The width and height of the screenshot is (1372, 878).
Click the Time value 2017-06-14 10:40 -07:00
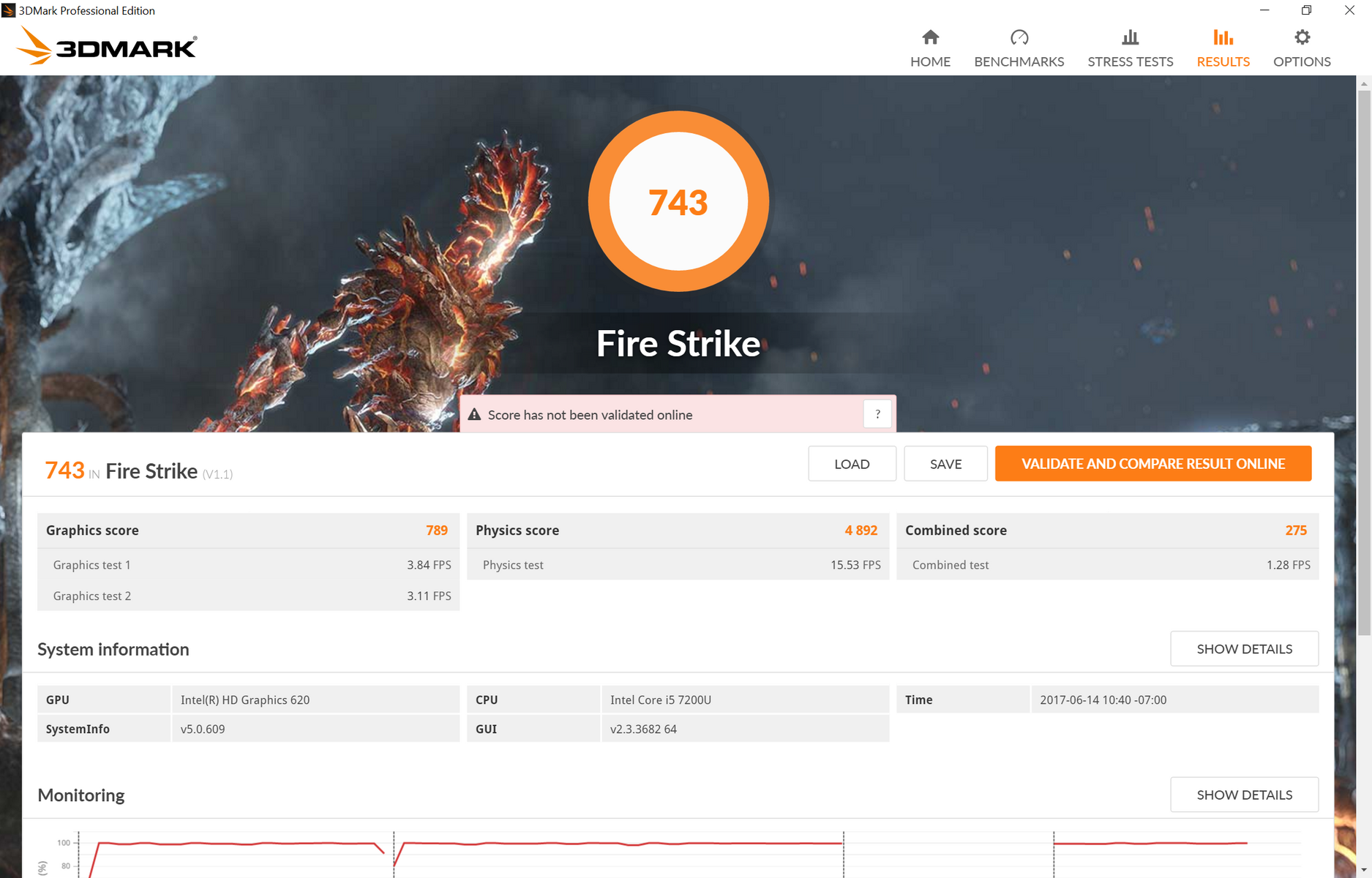coord(1103,699)
